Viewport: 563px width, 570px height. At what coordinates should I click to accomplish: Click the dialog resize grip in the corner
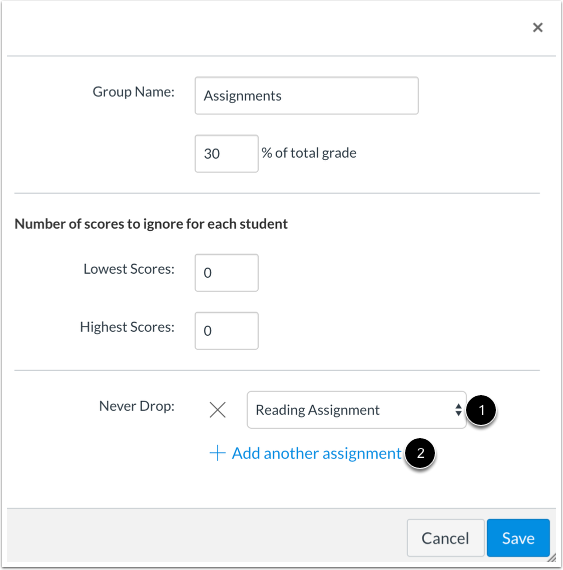click(552, 558)
